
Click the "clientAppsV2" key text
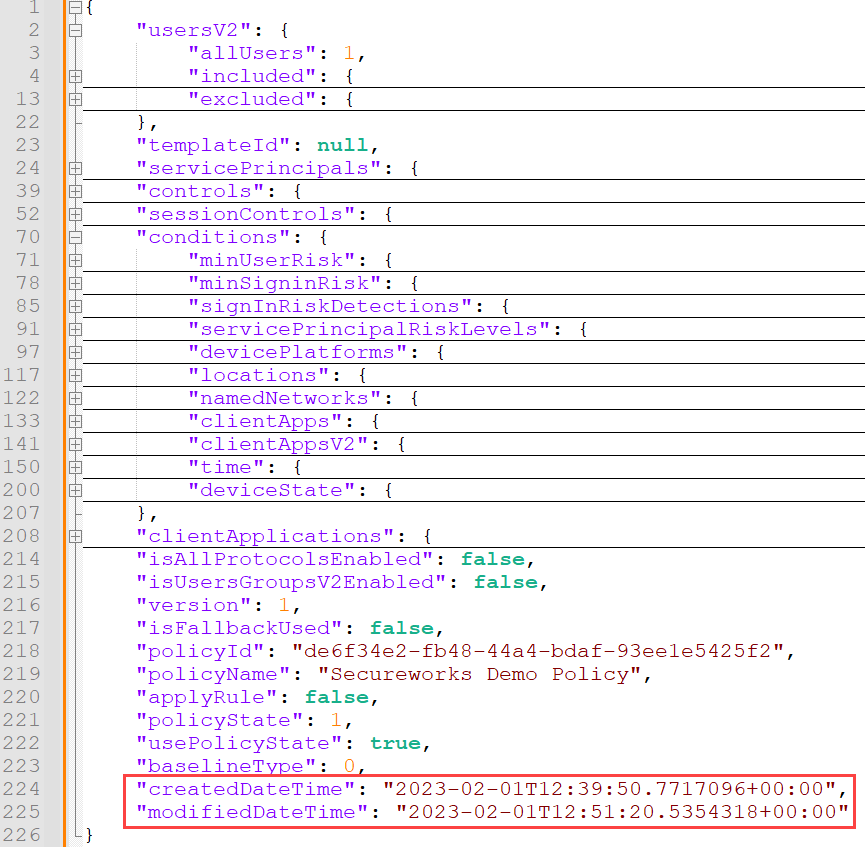(278, 444)
